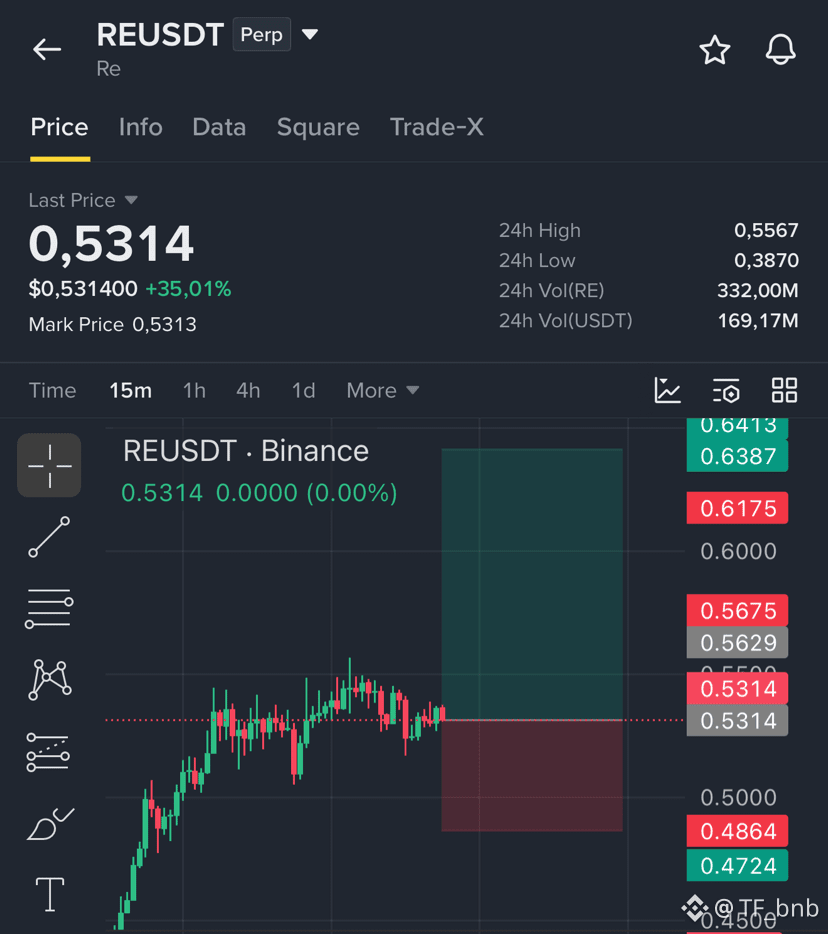
Task: Open the chart indicators icon
Action: pos(667,390)
